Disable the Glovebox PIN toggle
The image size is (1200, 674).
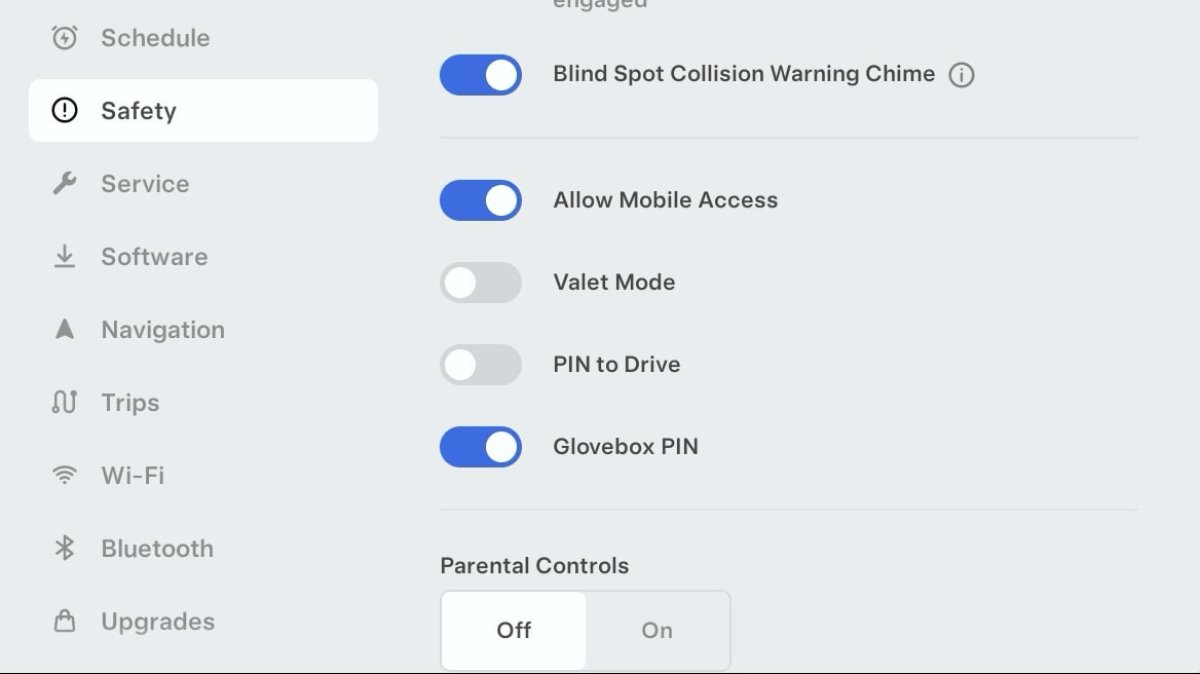(481, 447)
